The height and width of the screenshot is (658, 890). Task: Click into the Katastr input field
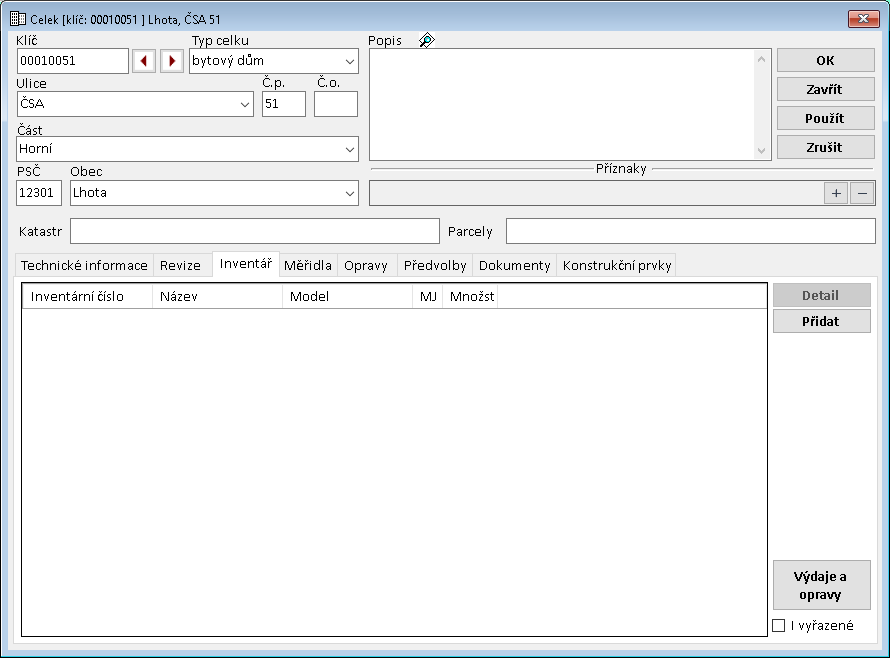click(x=254, y=231)
